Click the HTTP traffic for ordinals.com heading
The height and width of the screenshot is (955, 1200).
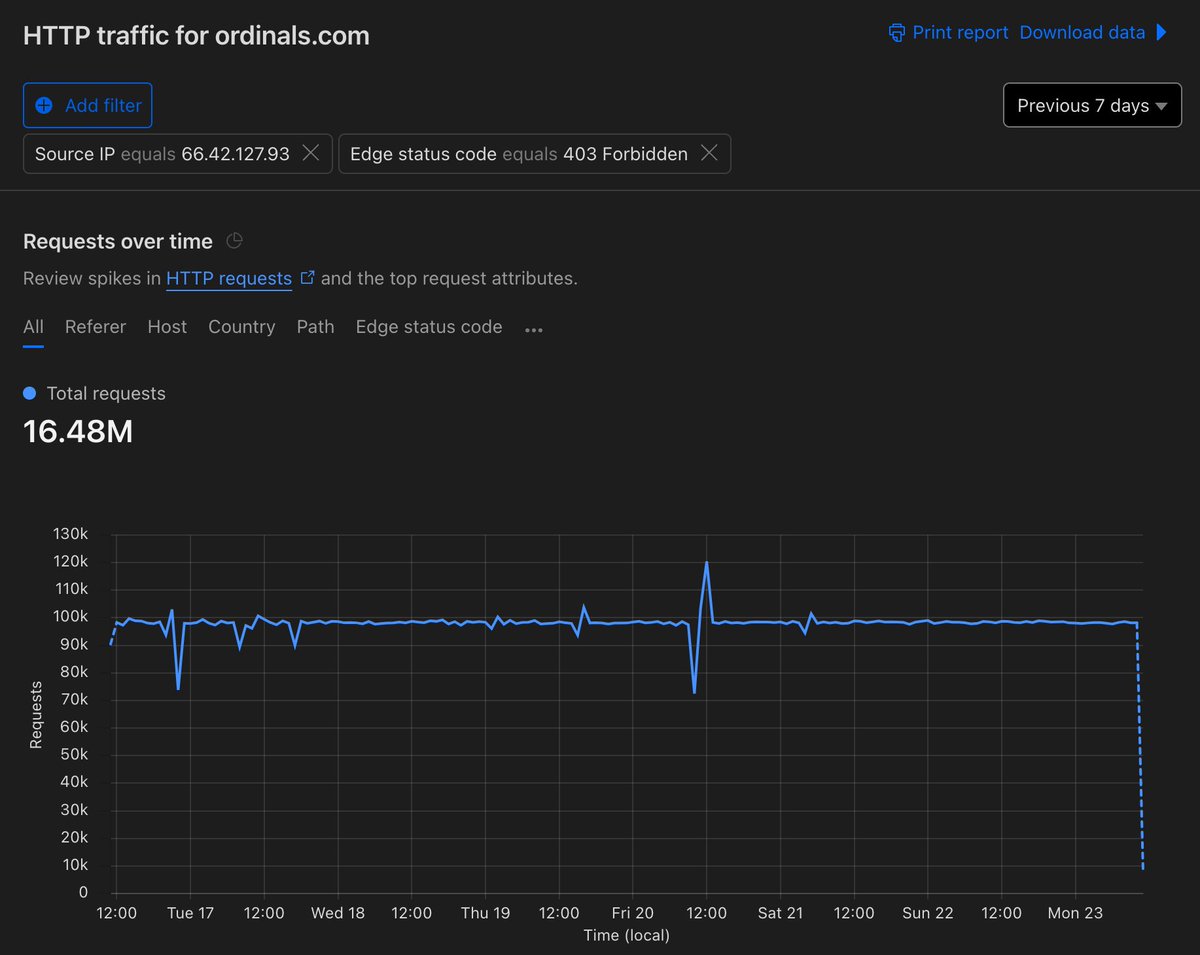point(196,36)
